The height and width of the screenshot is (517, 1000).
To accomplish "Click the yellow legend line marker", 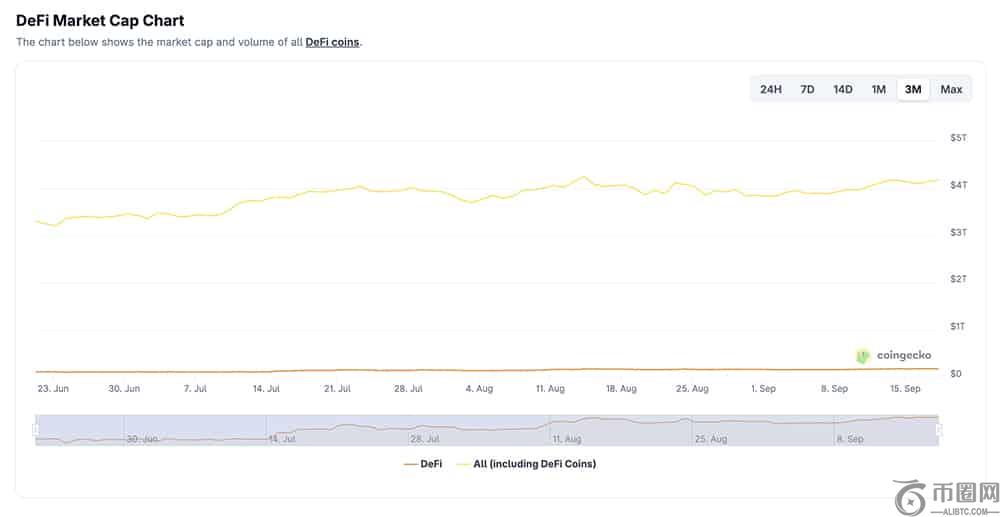I will 463,465.
